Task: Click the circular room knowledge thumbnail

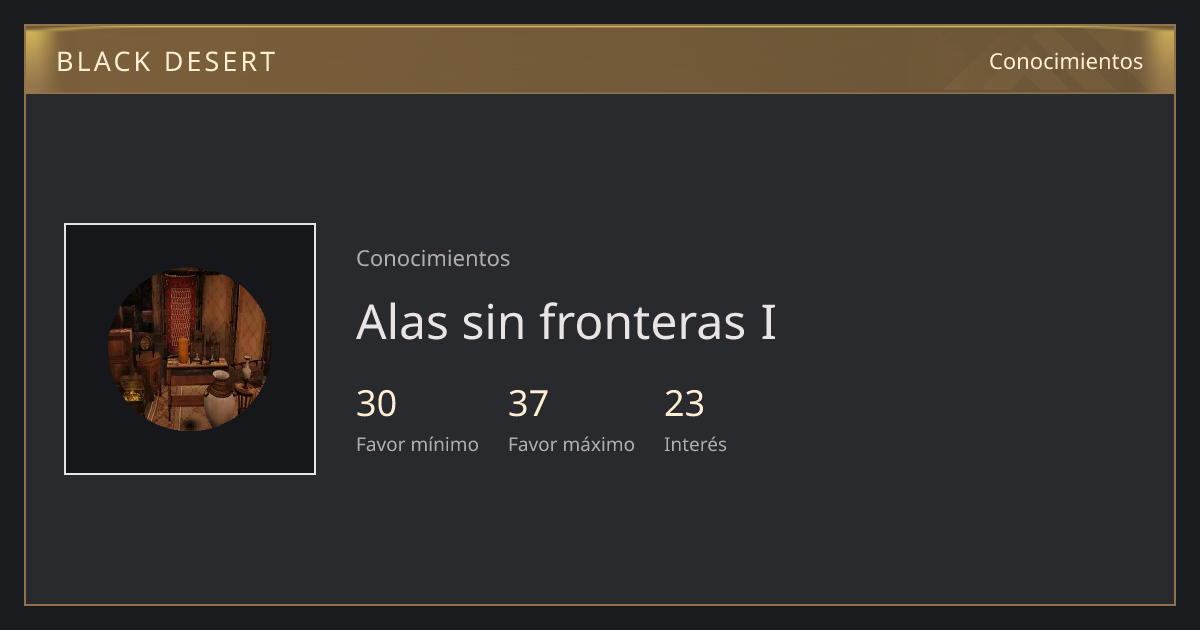Action: pos(190,349)
